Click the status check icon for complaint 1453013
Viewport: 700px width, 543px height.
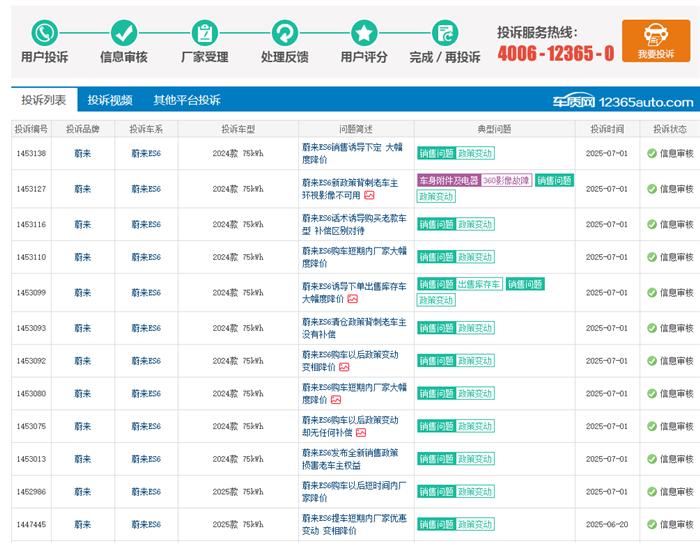(652, 459)
